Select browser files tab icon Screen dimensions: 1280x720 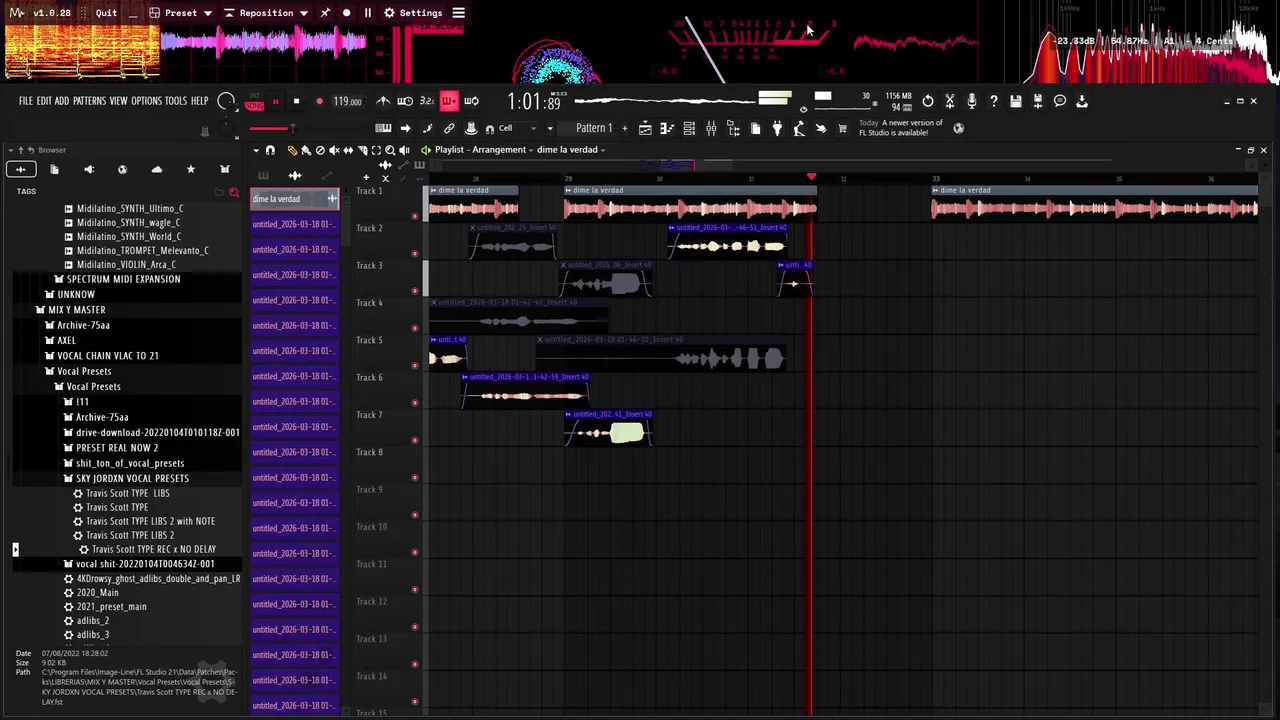pyautogui.click(x=54, y=170)
